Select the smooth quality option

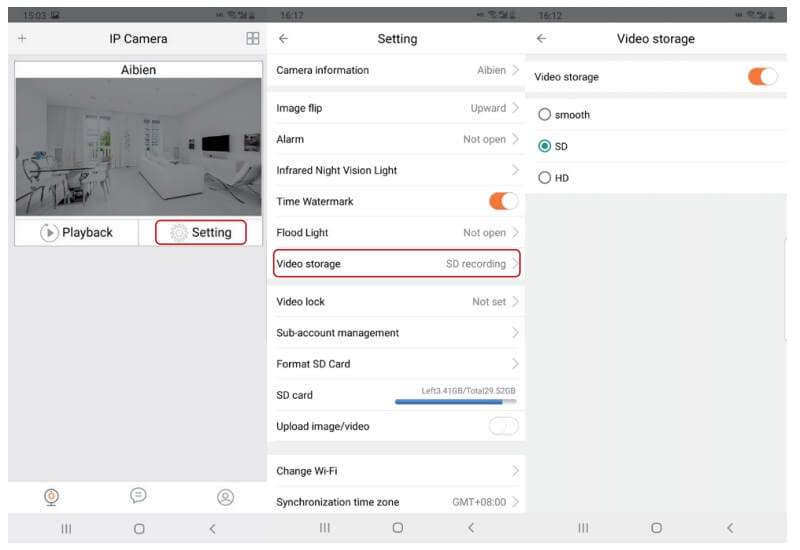[545, 114]
